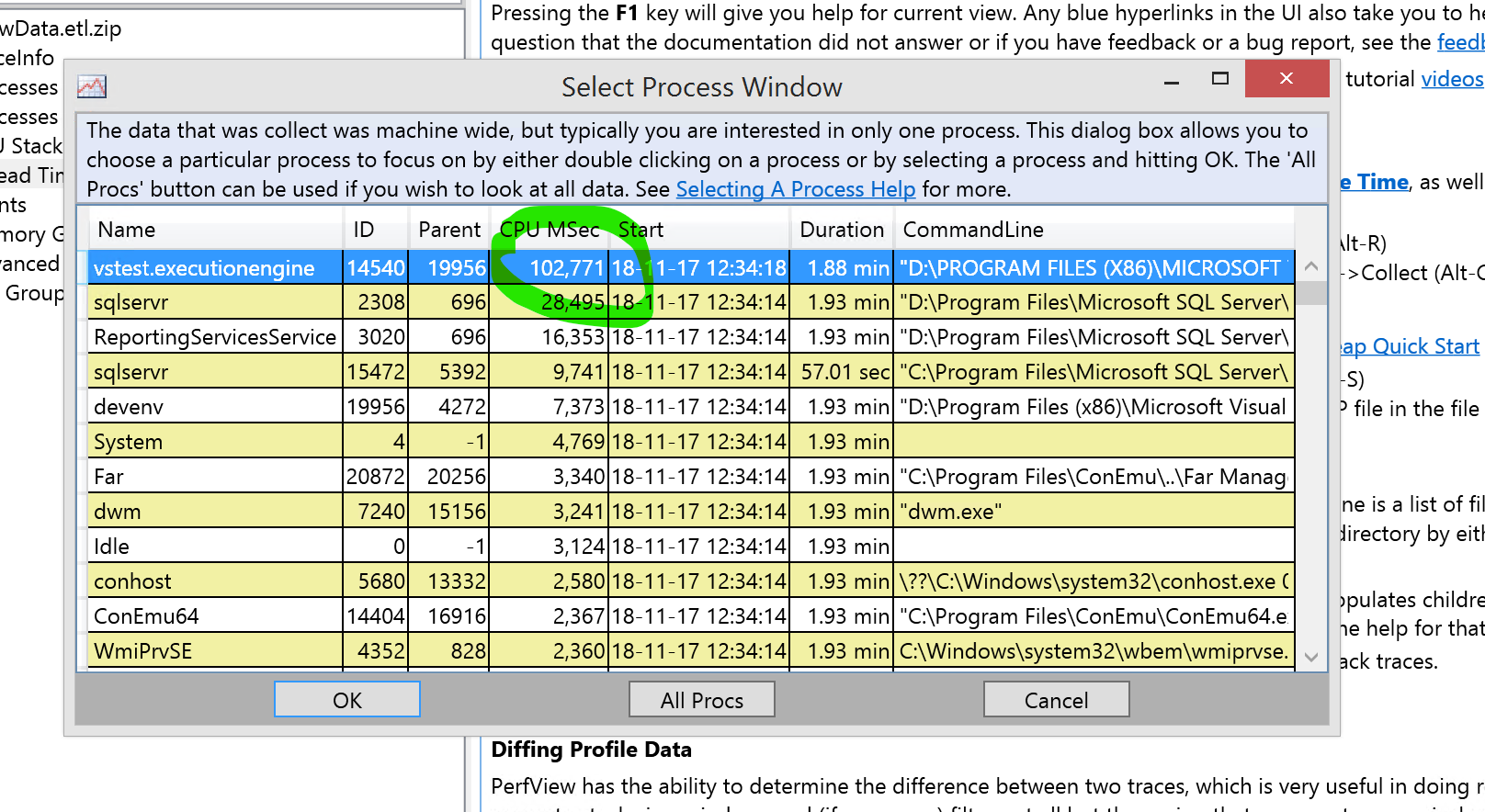The width and height of the screenshot is (1485, 812).
Task: Click the Far Manager command line cell
Action: point(1094,477)
